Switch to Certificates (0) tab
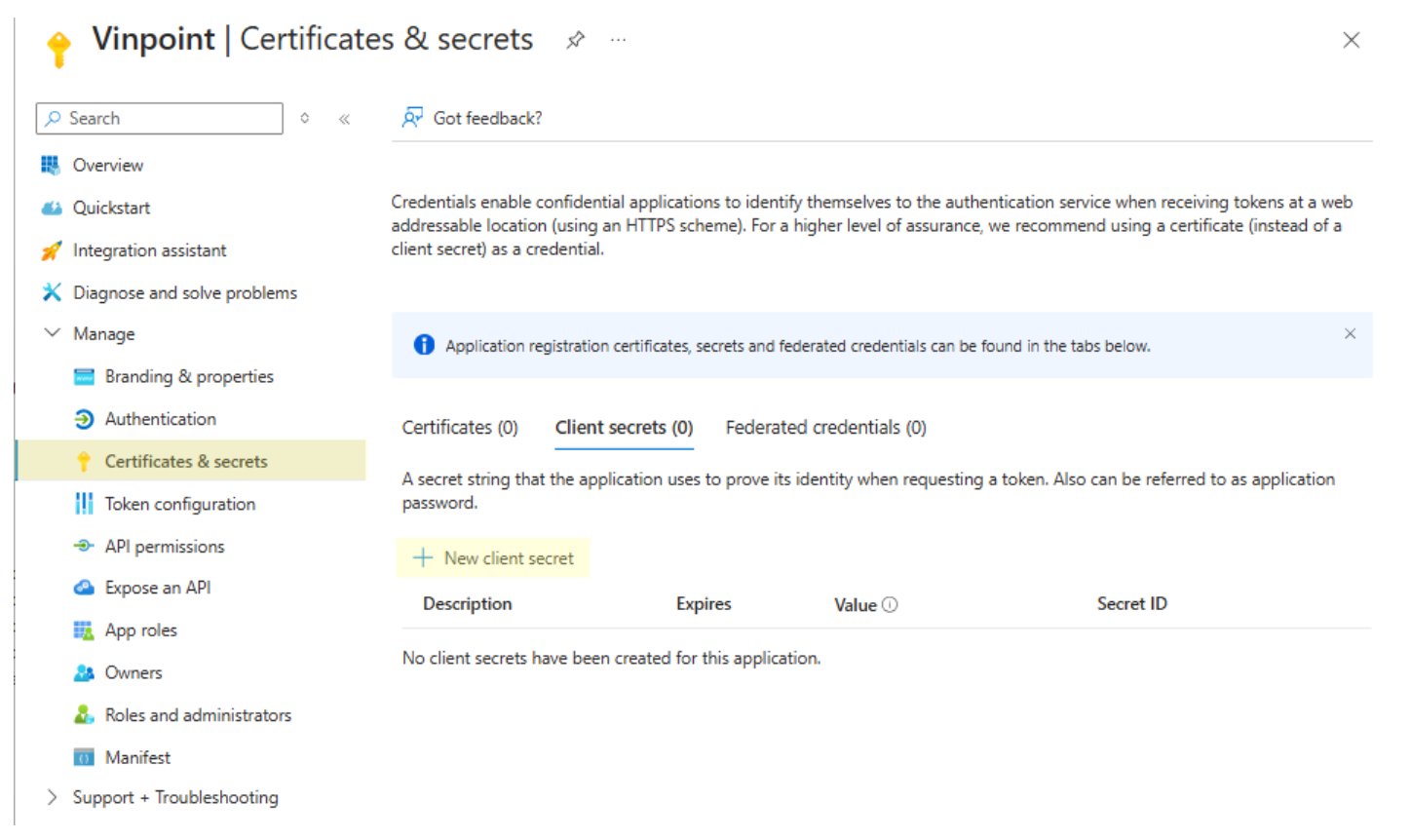Image resolution: width=1411 pixels, height=840 pixels. 460,428
